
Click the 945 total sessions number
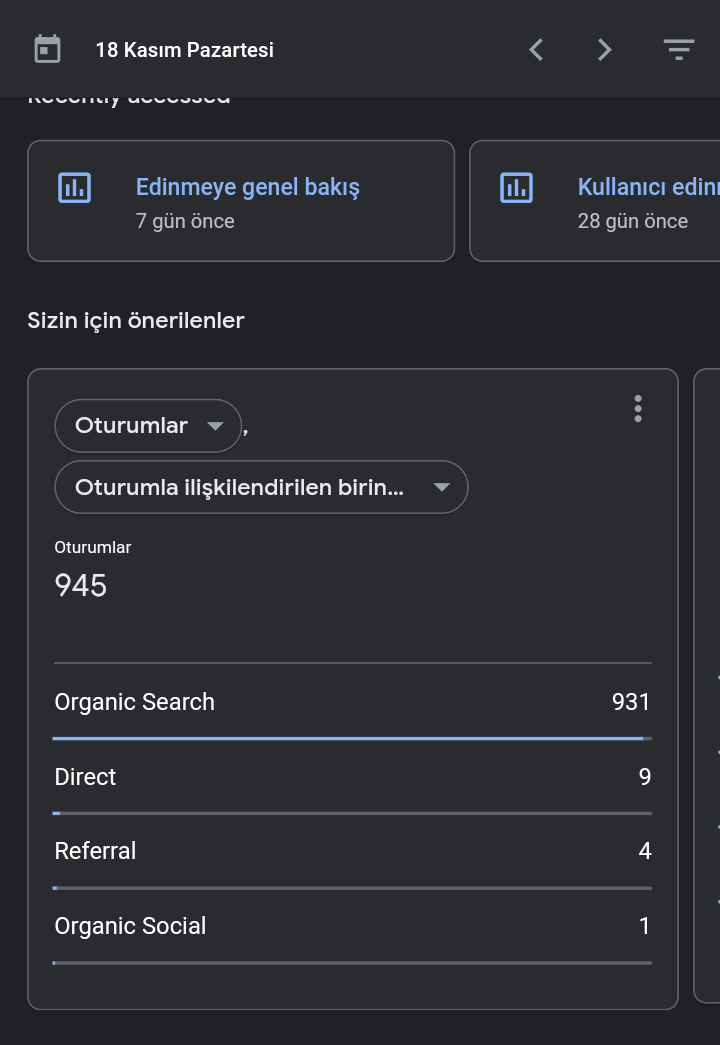coord(81,586)
